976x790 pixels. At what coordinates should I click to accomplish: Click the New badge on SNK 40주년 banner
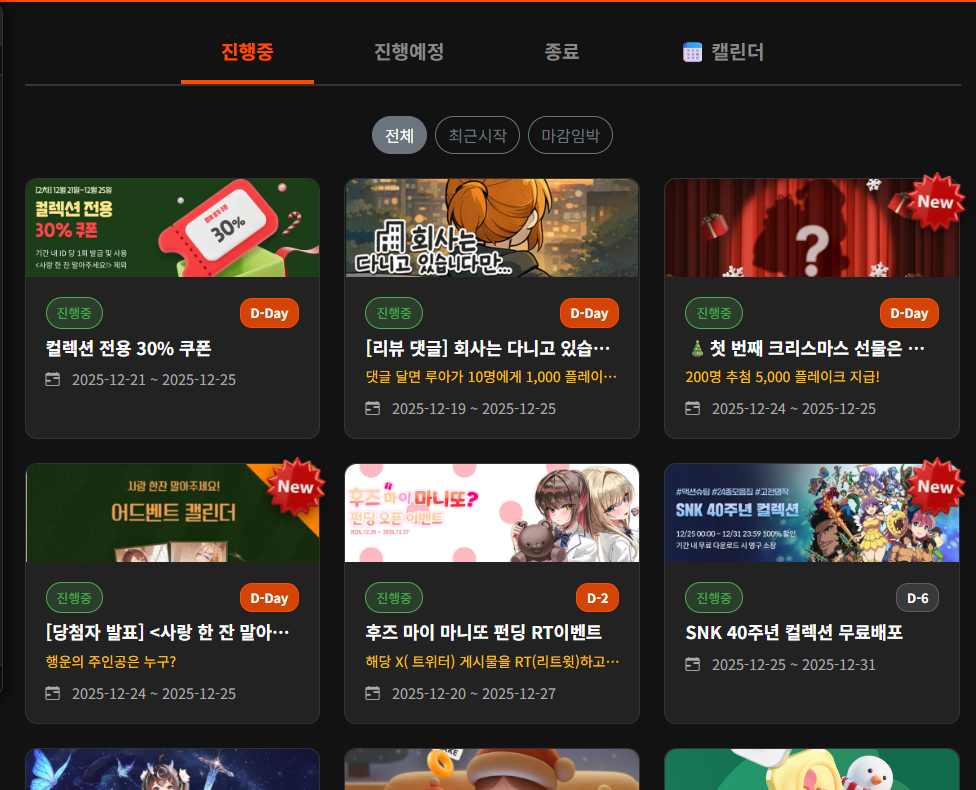[934, 486]
